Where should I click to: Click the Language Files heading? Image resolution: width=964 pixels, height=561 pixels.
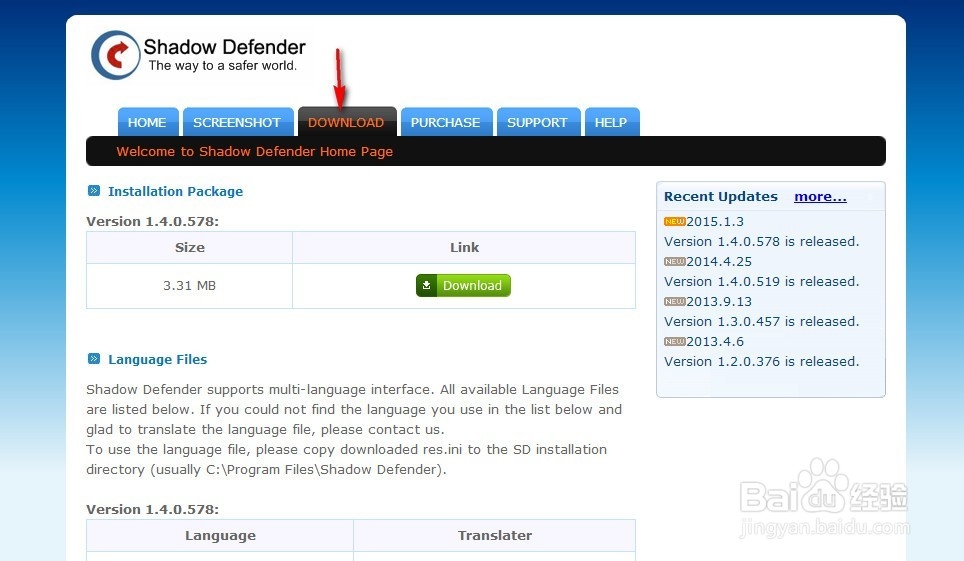coord(157,359)
